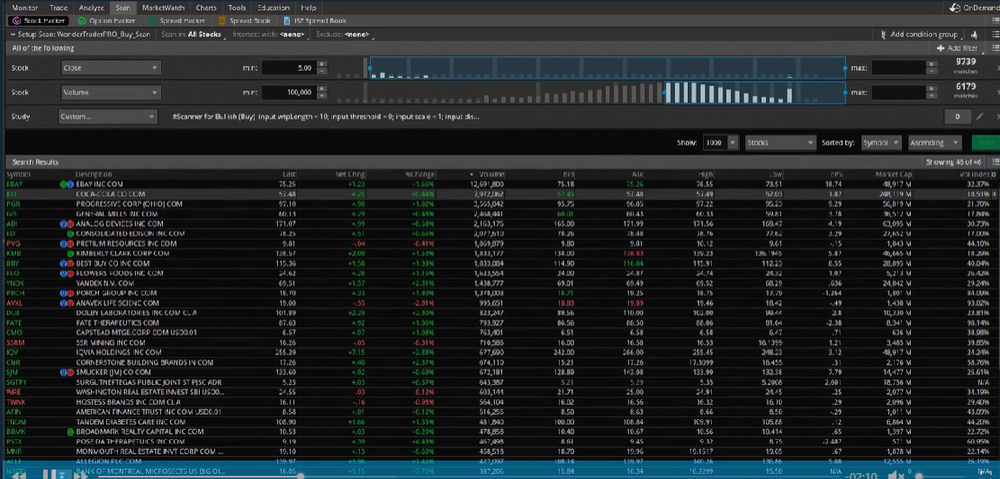This screenshot has height=479, width=1000.
Task: Click the plus icon of Add filter
Action: click(940, 48)
